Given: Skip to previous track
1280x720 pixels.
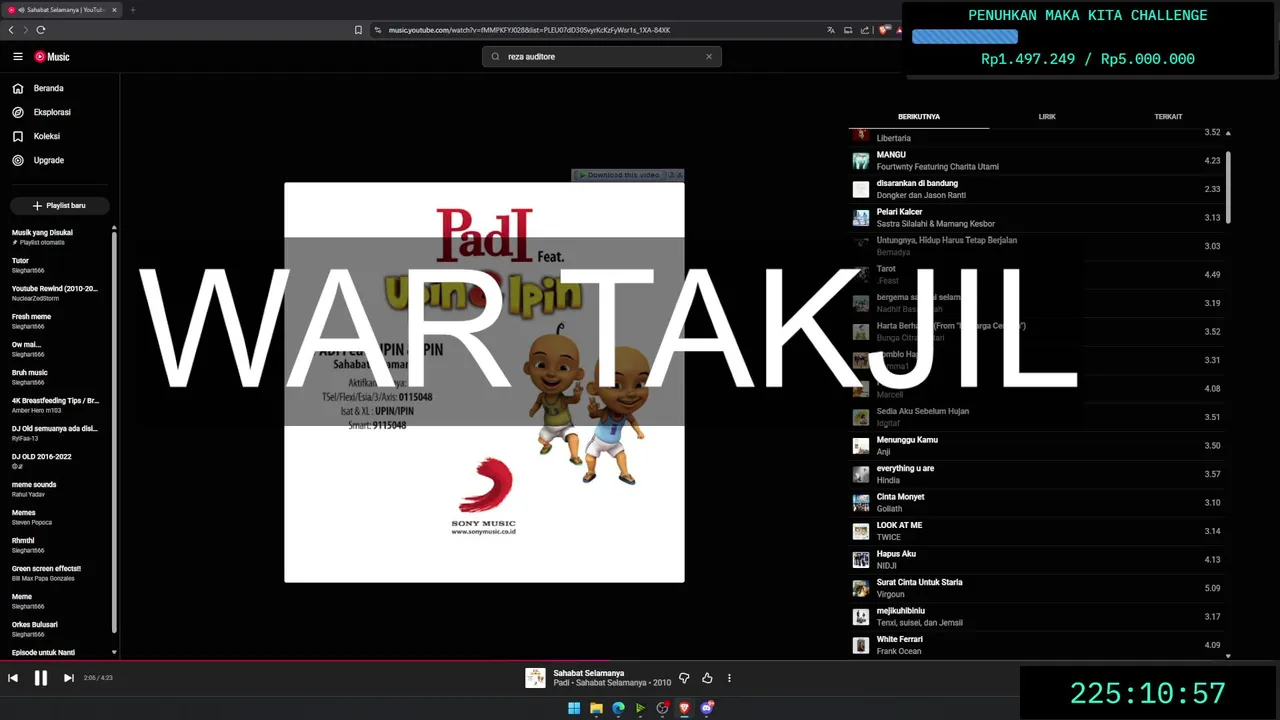Looking at the screenshot, I should tap(13, 678).
